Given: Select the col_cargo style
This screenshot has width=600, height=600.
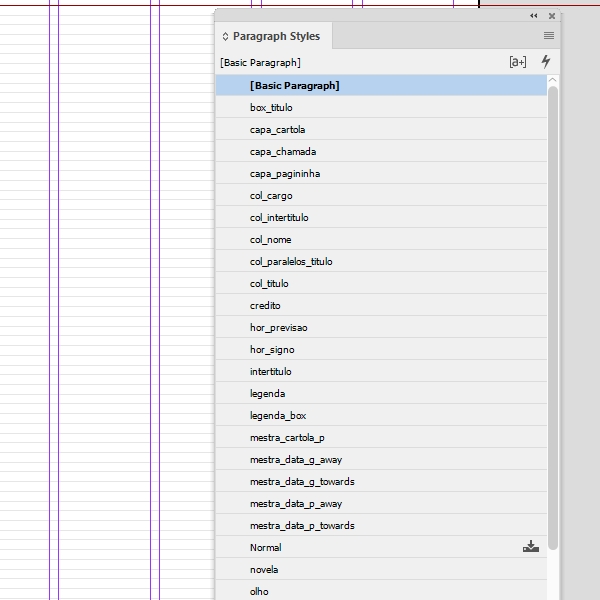Looking at the screenshot, I should pyautogui.click(x=381, y=196).
